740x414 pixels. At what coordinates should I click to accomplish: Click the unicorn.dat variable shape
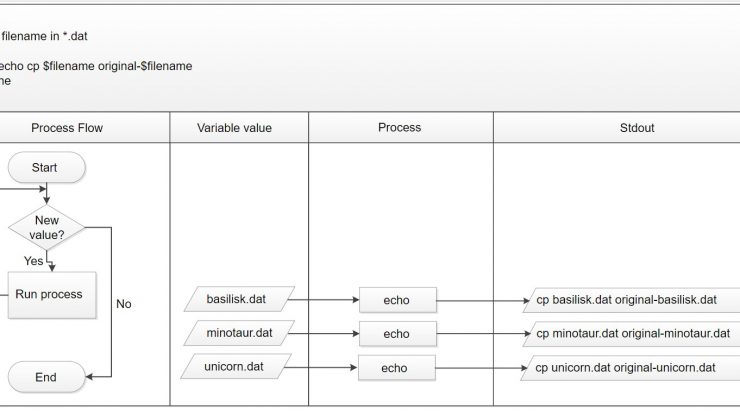[x=236, y=367]
